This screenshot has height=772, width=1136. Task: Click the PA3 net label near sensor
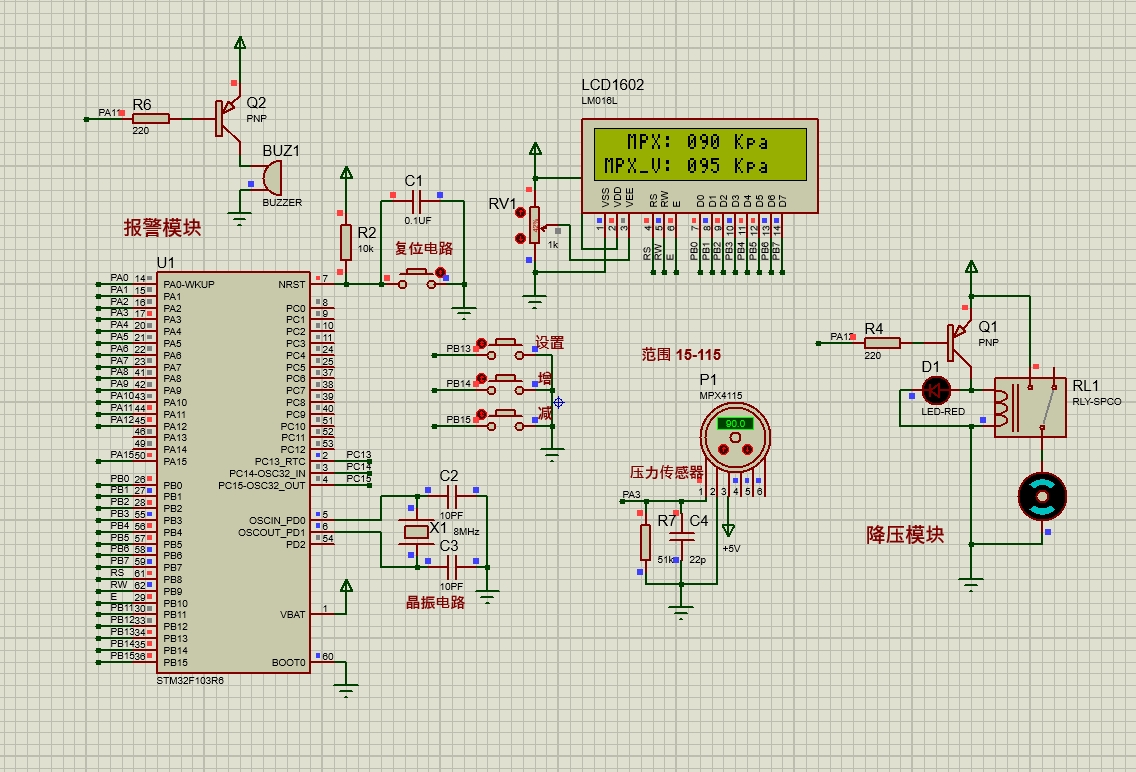[631, 495]
